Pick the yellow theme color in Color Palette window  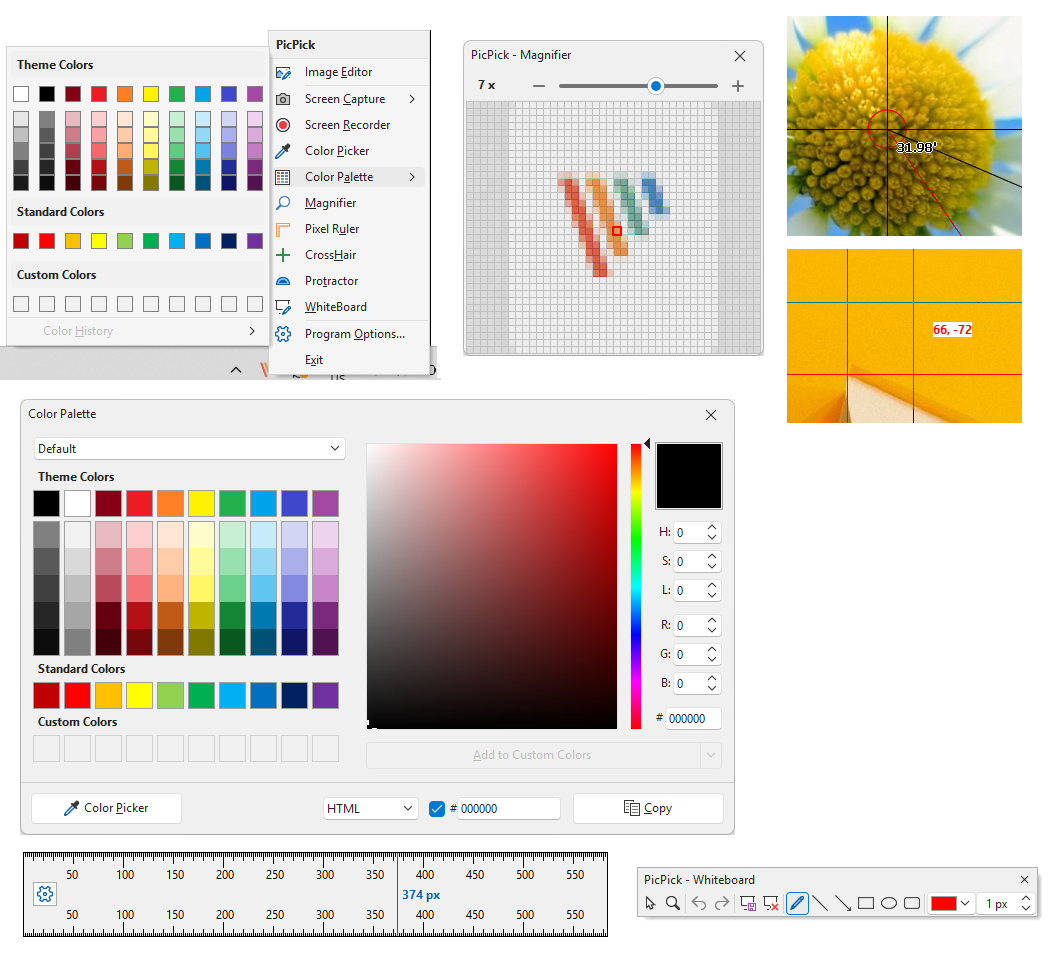click(201, 503)
